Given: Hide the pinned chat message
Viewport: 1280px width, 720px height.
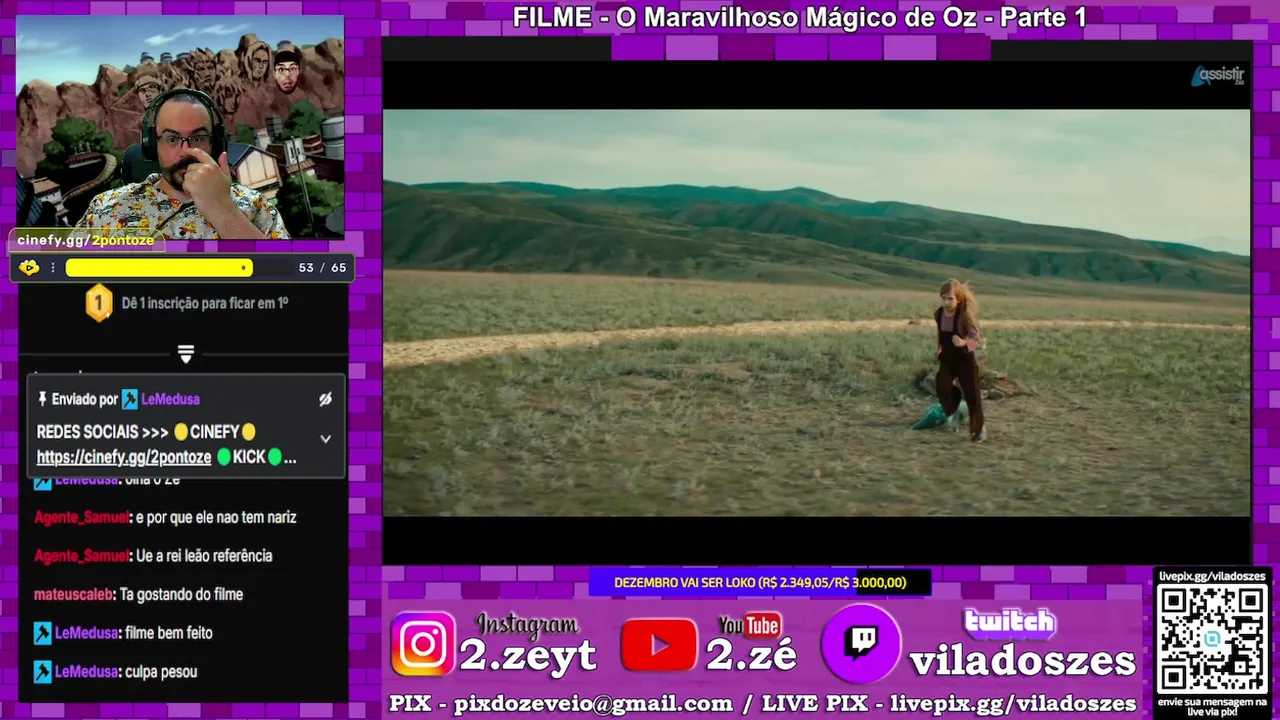Looking at the screenshot, I should click(325, 399).
